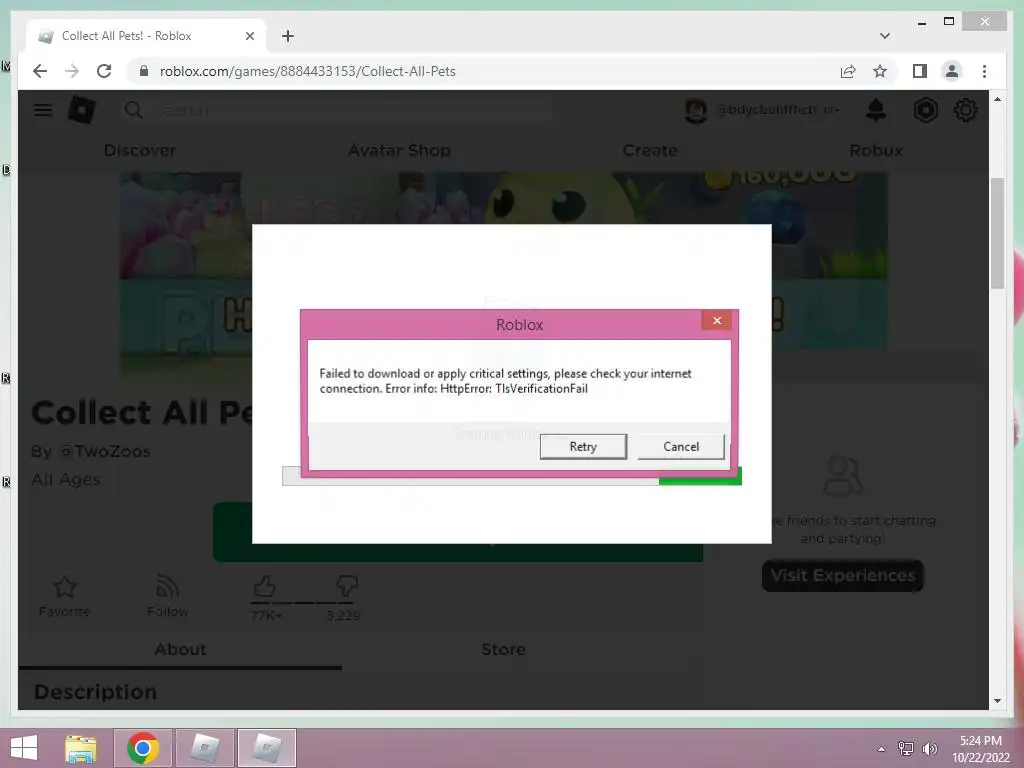Click the Chrome taskbar icon
The image size is (1024, 768).
point(143,748)
